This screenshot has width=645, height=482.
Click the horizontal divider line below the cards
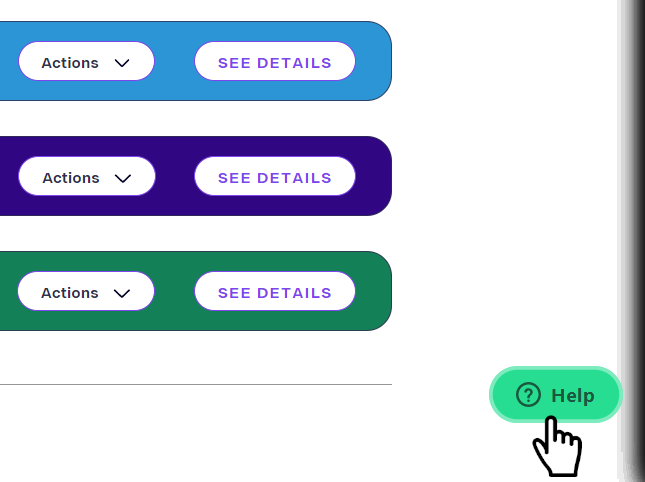(196, 385)
